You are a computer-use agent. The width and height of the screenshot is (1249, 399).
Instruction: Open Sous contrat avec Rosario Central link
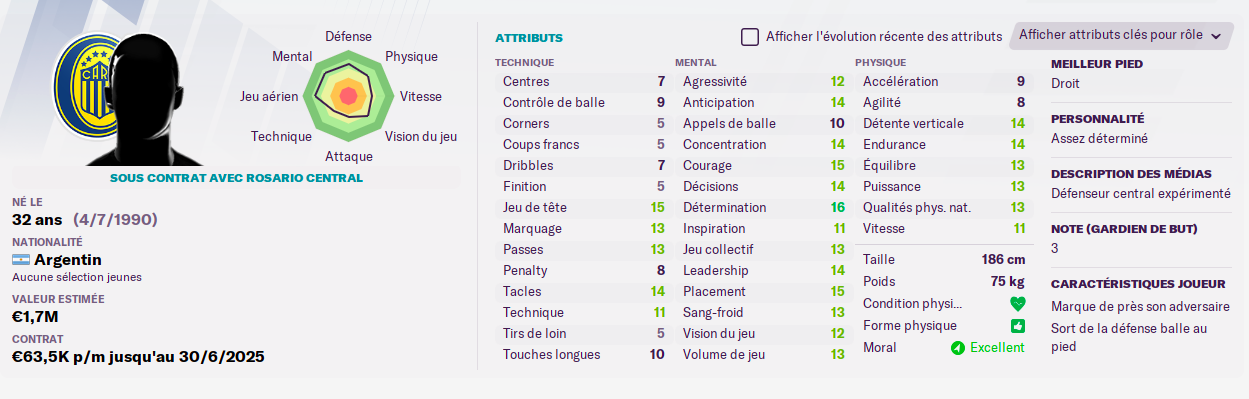[x=236, y=178]
